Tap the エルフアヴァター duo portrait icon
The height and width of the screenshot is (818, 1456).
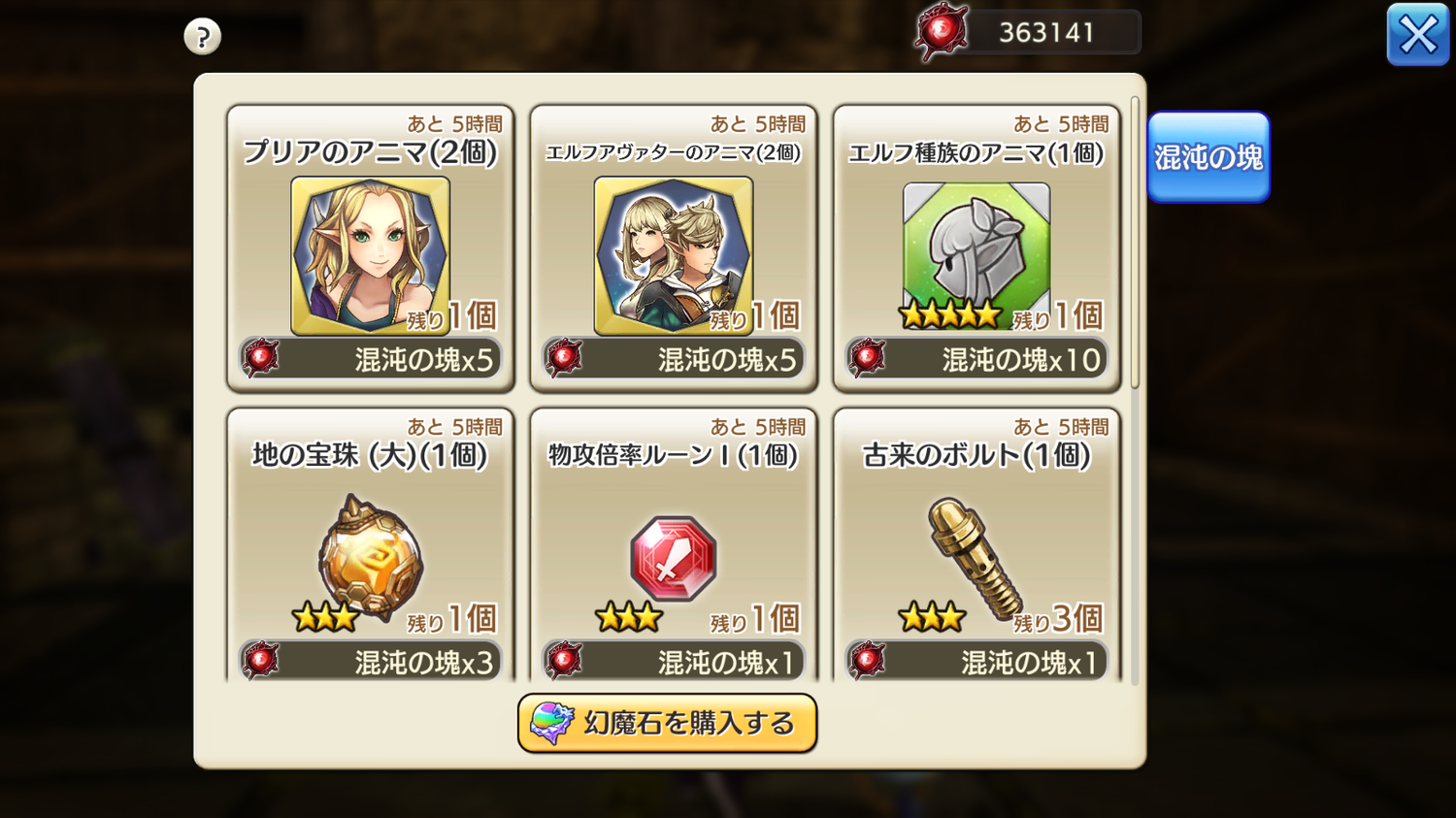coord(673,255)
